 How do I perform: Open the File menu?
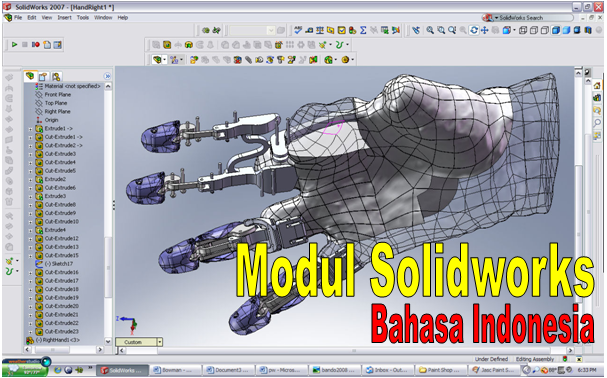pos(18,18)
